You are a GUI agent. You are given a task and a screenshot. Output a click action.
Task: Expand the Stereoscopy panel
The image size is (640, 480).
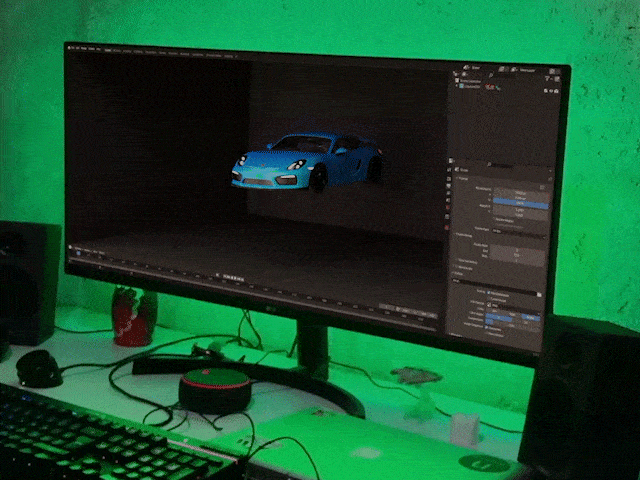(463, 268)
